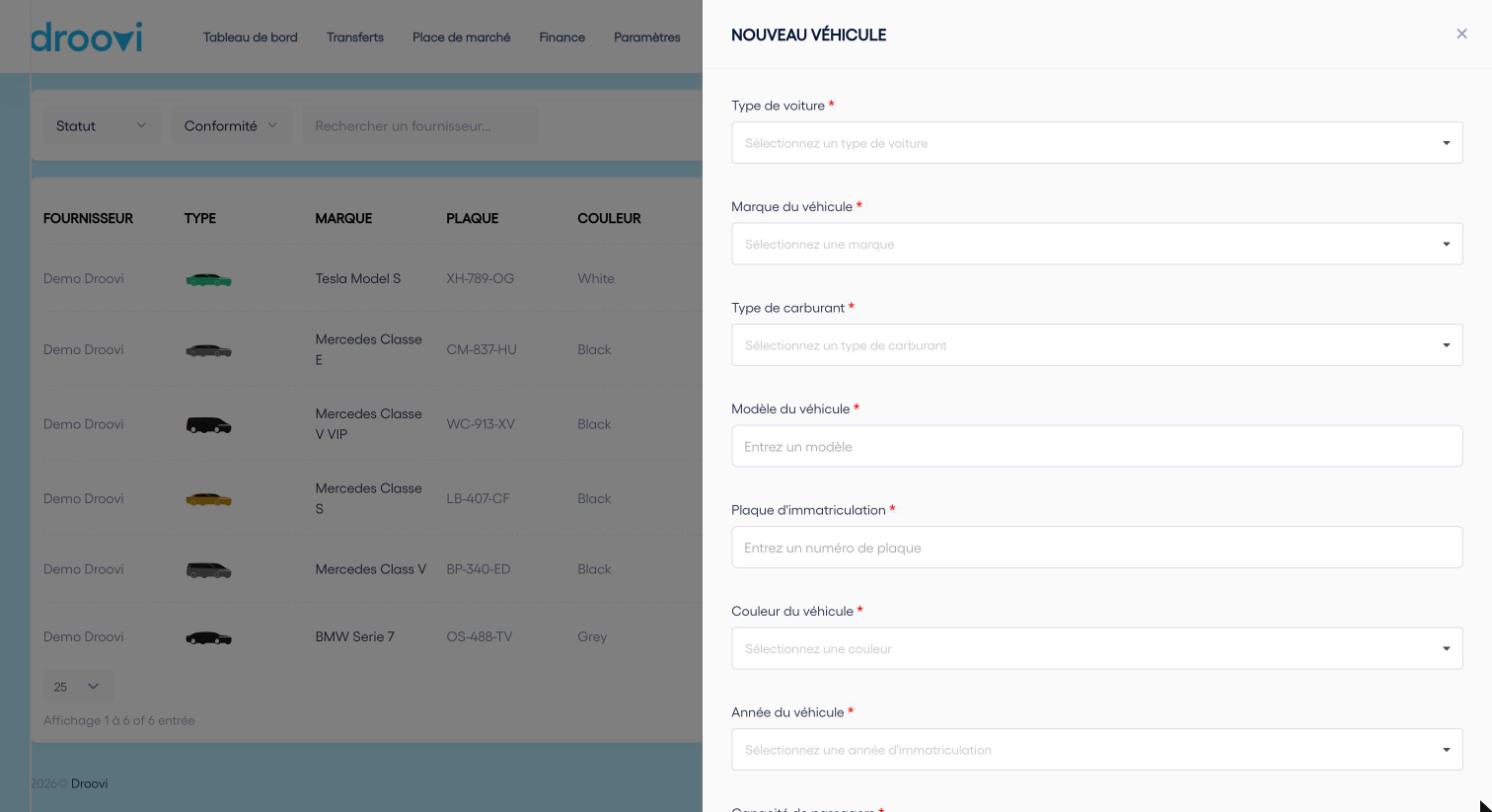Close the Nouveau véhicule panel
1492x812 pixels.
1462,34
